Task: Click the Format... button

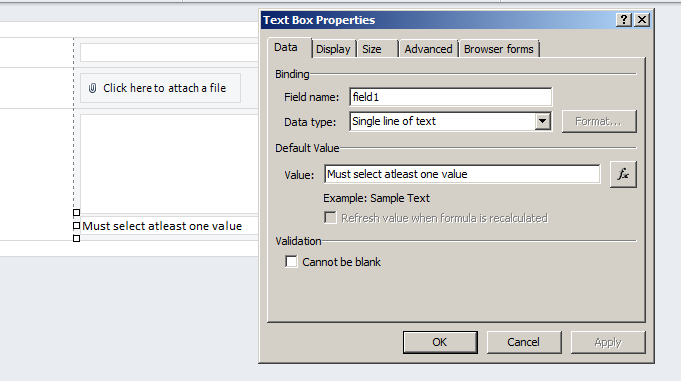Action: [599, 121]
